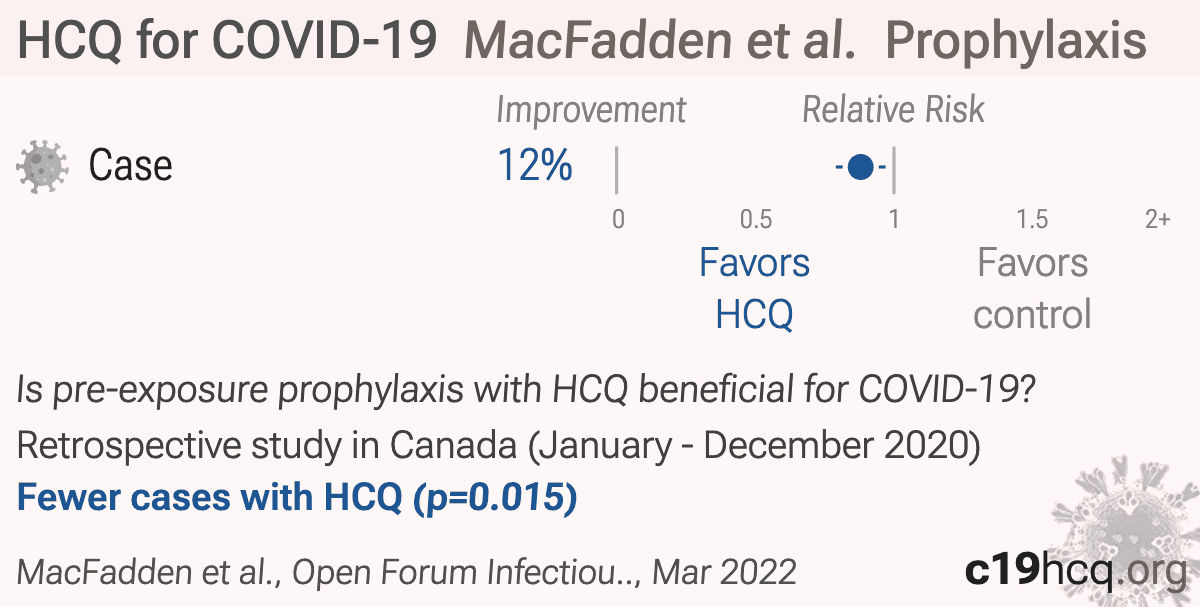Click the 'Relative Risk' column header
The width and height of the screenshot is (1200, 607).
coord(893,110)
